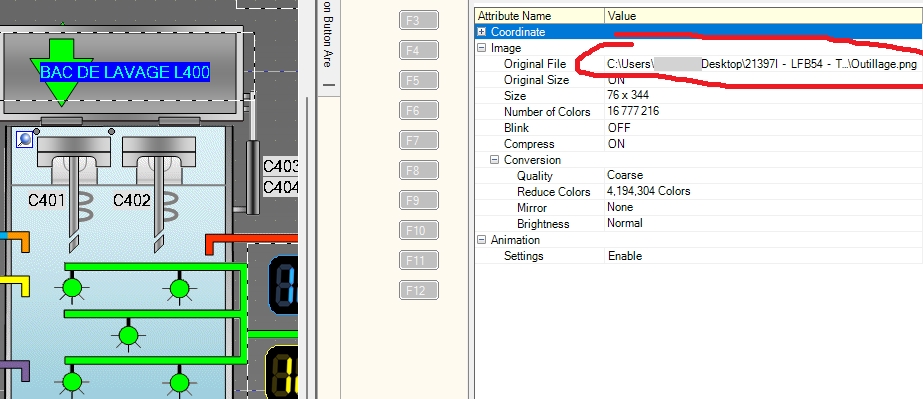This screenshot has height=399, width=923.
Task: Collapse the Animation attribute group
Action: coord(482,240)
